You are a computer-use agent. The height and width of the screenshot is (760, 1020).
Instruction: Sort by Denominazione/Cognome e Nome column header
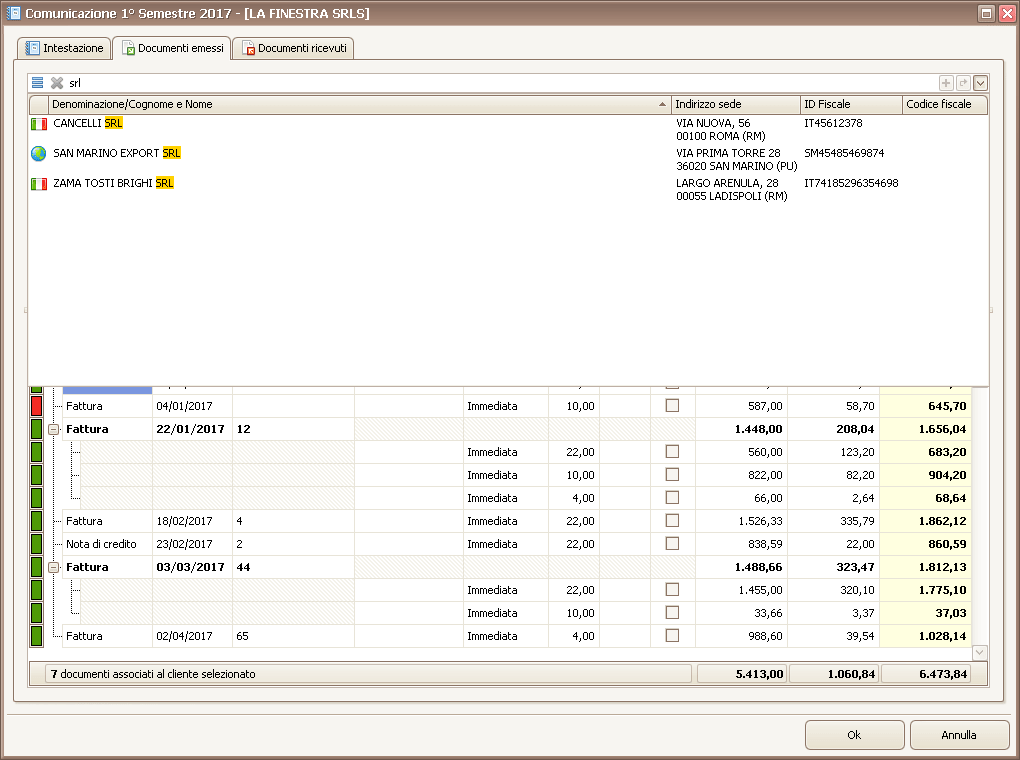click(350, 104)
